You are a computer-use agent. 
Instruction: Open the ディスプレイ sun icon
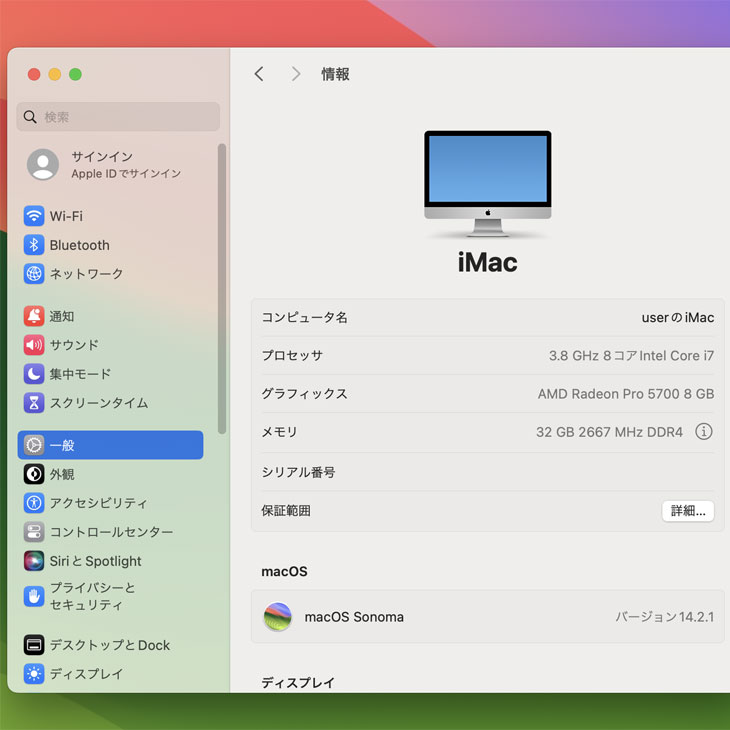pos(34,674)
